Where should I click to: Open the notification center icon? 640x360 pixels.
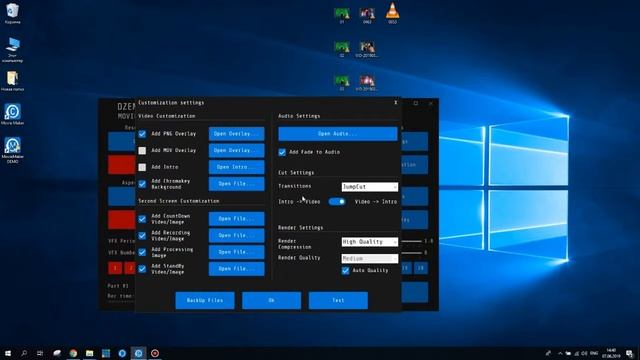click(630, 353)
